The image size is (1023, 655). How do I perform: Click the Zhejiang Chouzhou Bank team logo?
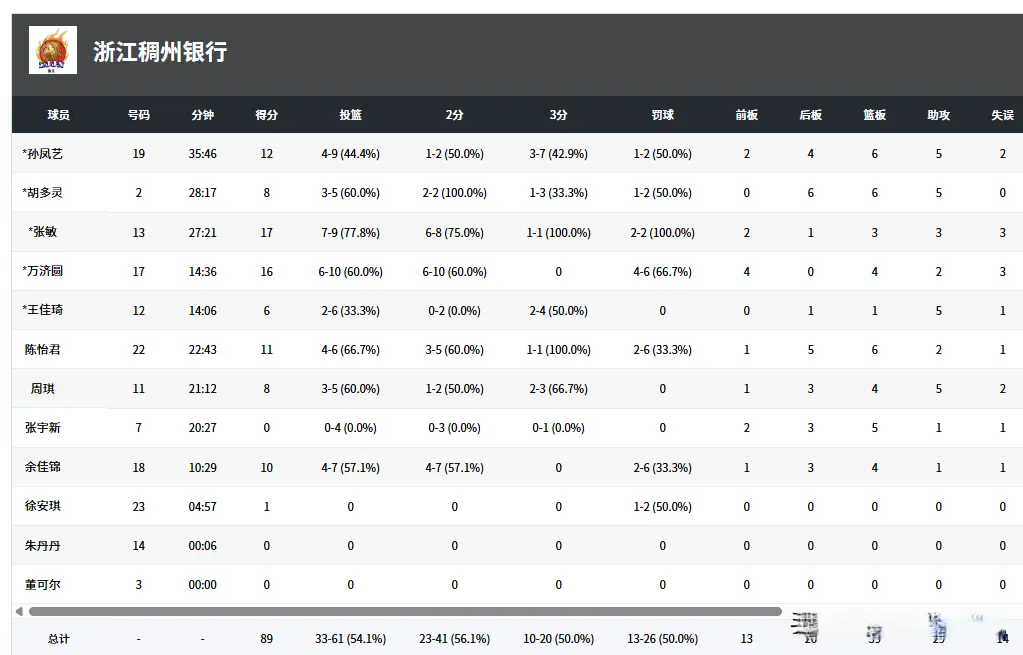coord(52,48)
